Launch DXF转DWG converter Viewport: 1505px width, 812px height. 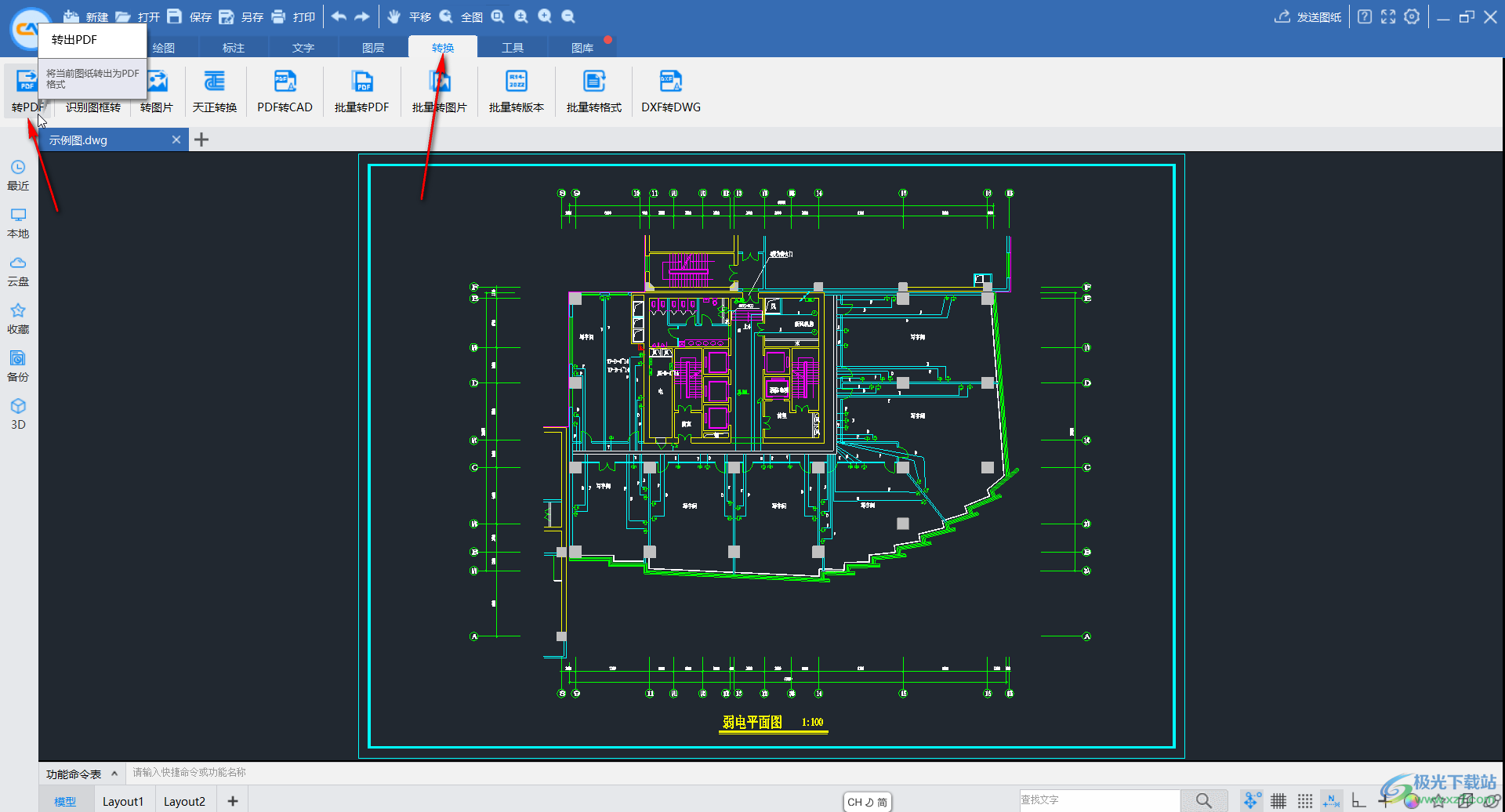click(x=671, y=92)
